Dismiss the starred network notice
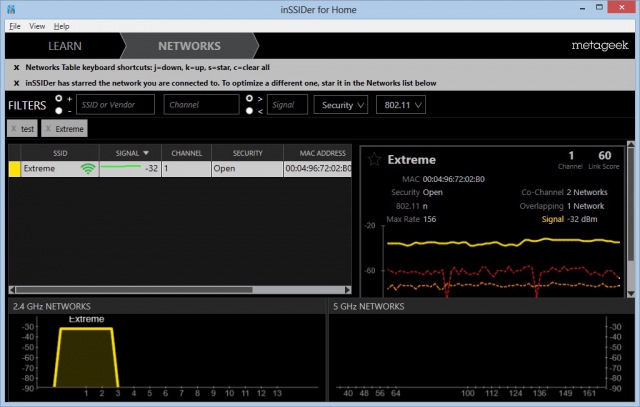 [x=16, y=83]
